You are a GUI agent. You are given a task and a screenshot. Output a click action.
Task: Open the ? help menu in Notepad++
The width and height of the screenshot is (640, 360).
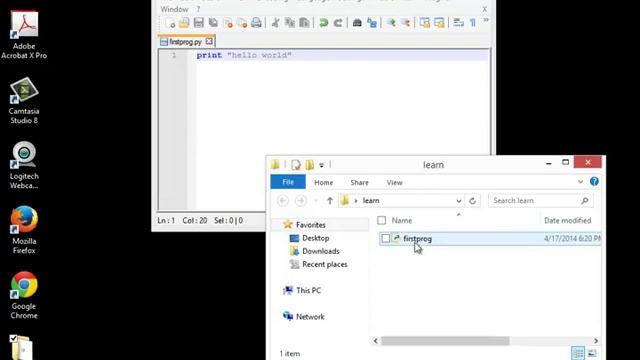click(x=198, y=9)
